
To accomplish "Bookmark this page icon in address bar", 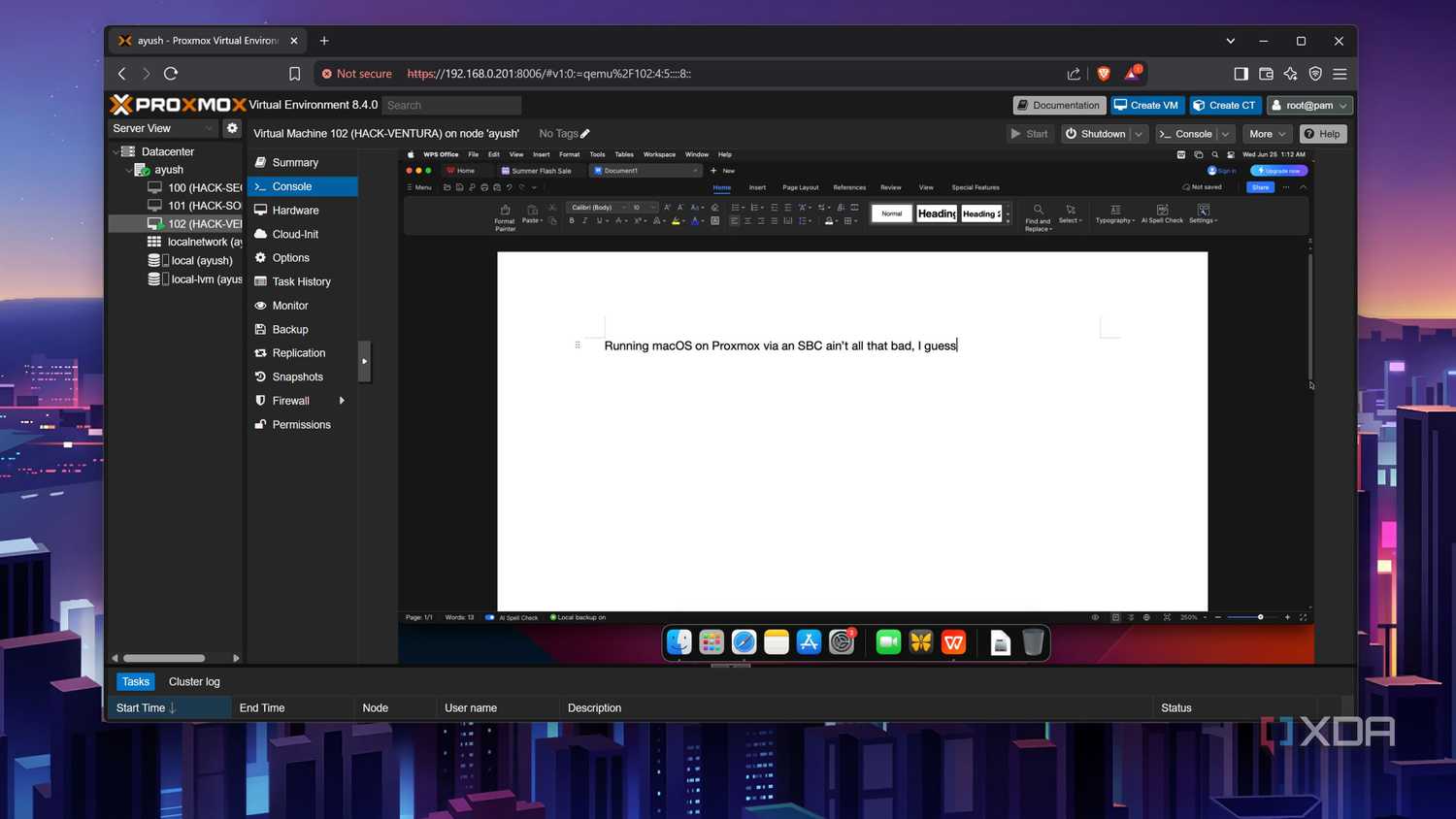I will [x=294, y=74].
